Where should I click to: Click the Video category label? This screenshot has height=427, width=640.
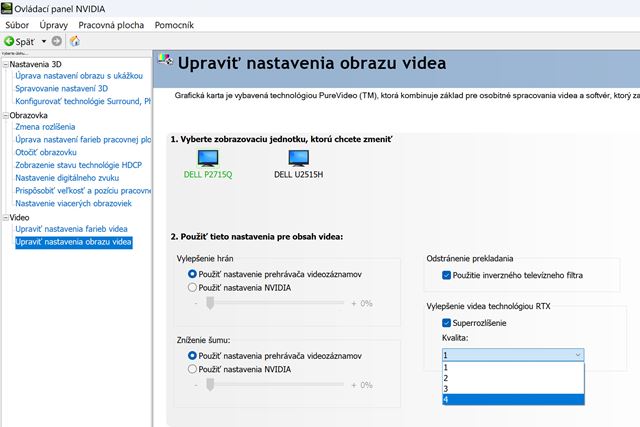(19, 218)
